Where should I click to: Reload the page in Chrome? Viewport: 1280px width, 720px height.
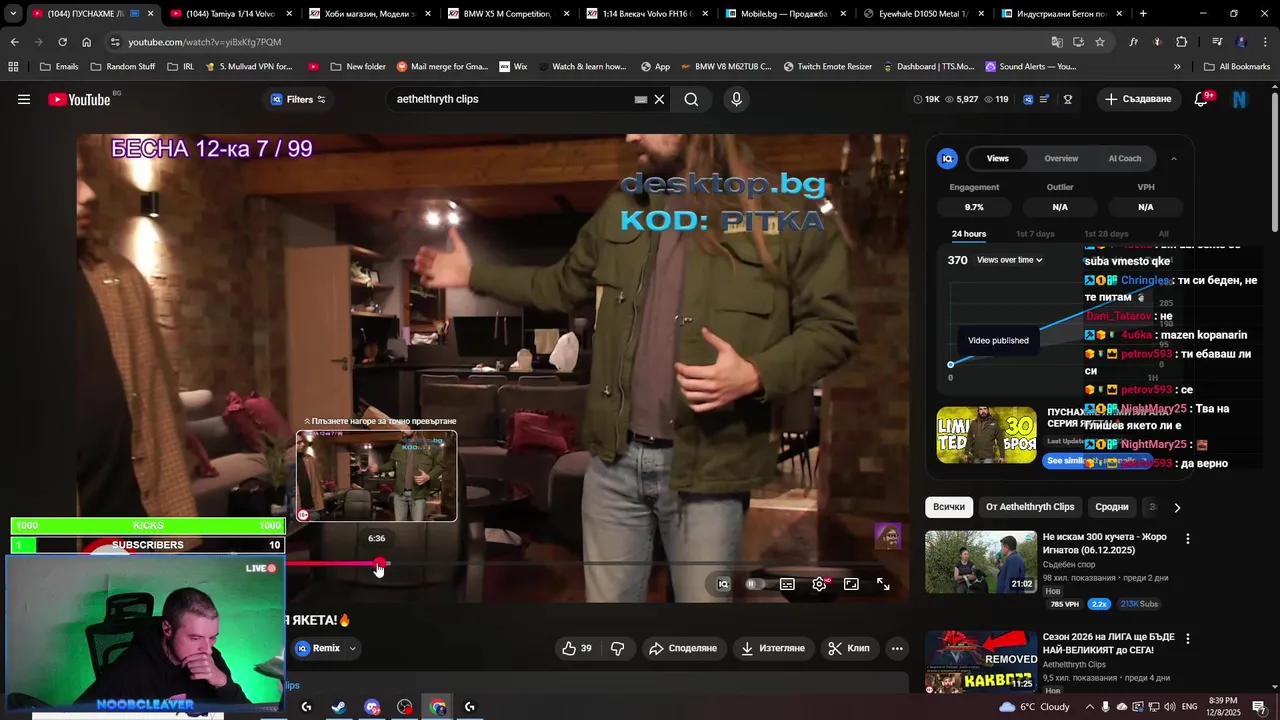62,42
